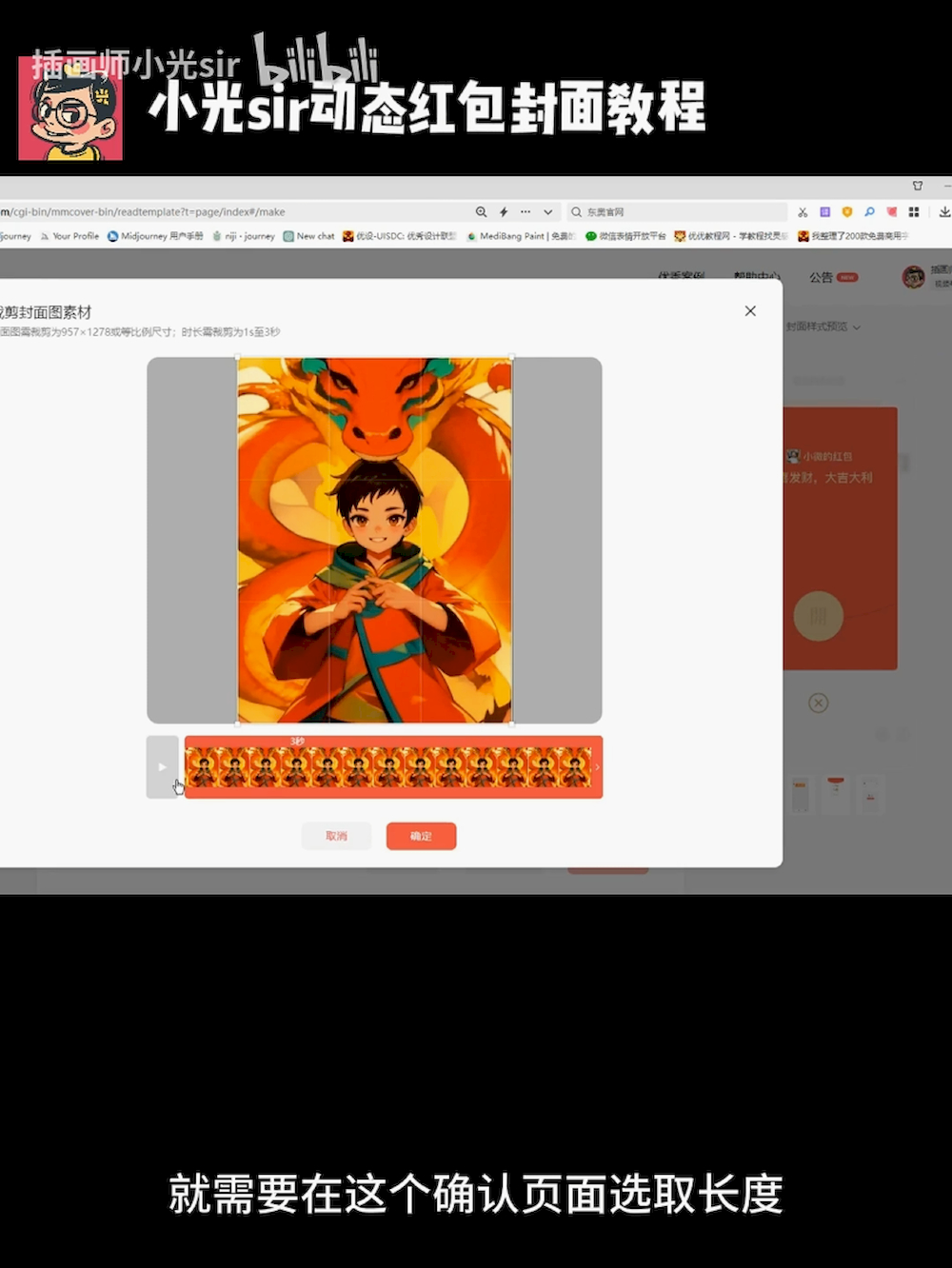Open the 优设-UISDC bookmark
Image resolution: width=952 pixels, height=1268 pixels.
pyautogui.click(x=400, y=236)
